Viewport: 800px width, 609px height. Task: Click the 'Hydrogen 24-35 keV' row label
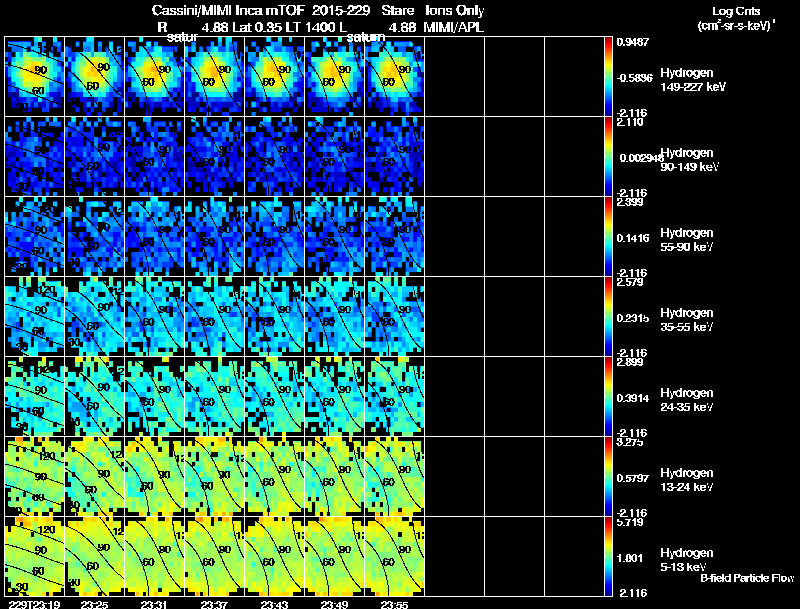(x=687, y=400)
